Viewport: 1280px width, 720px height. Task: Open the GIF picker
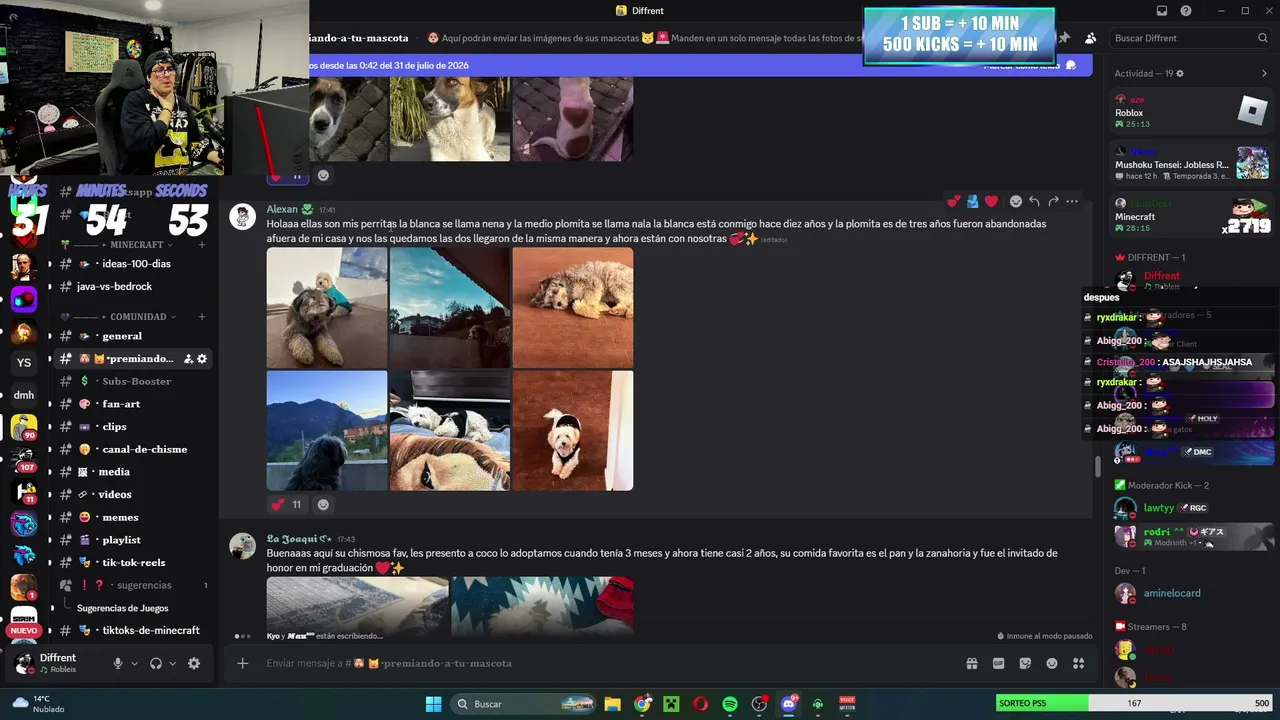pos(998,663)
